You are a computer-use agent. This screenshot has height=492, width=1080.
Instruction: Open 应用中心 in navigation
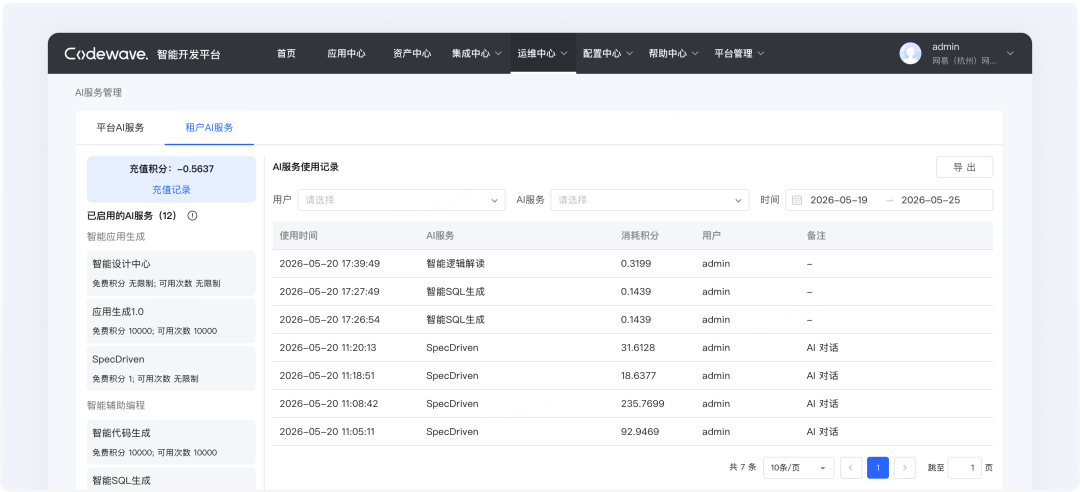tap(346, 54)
